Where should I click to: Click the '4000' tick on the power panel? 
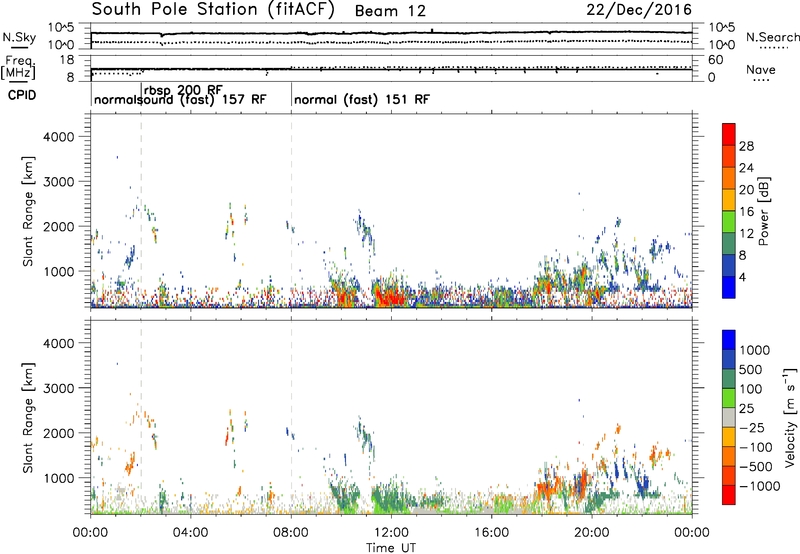point(59,137)
